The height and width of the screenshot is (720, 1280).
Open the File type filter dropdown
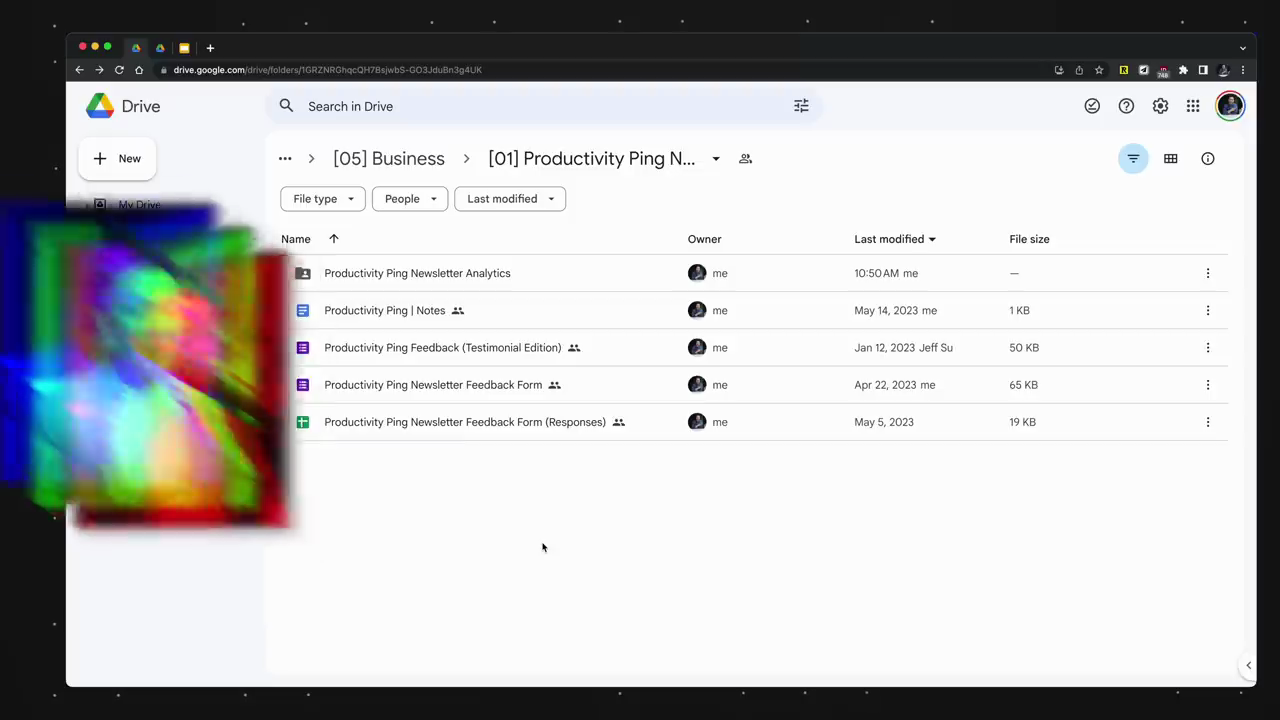tap(323, 199)
